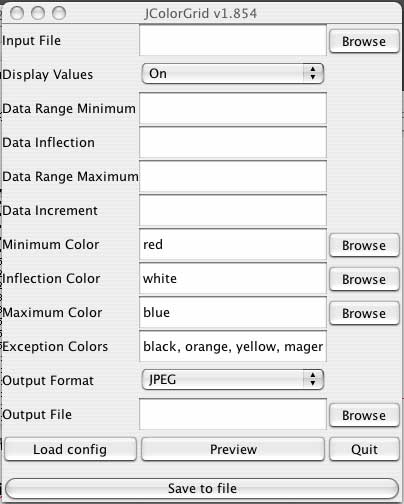The width and height of the screenshot is (404, 504).
Task: Browse for the Maximum Color
Action: click(x=364, y=313)
